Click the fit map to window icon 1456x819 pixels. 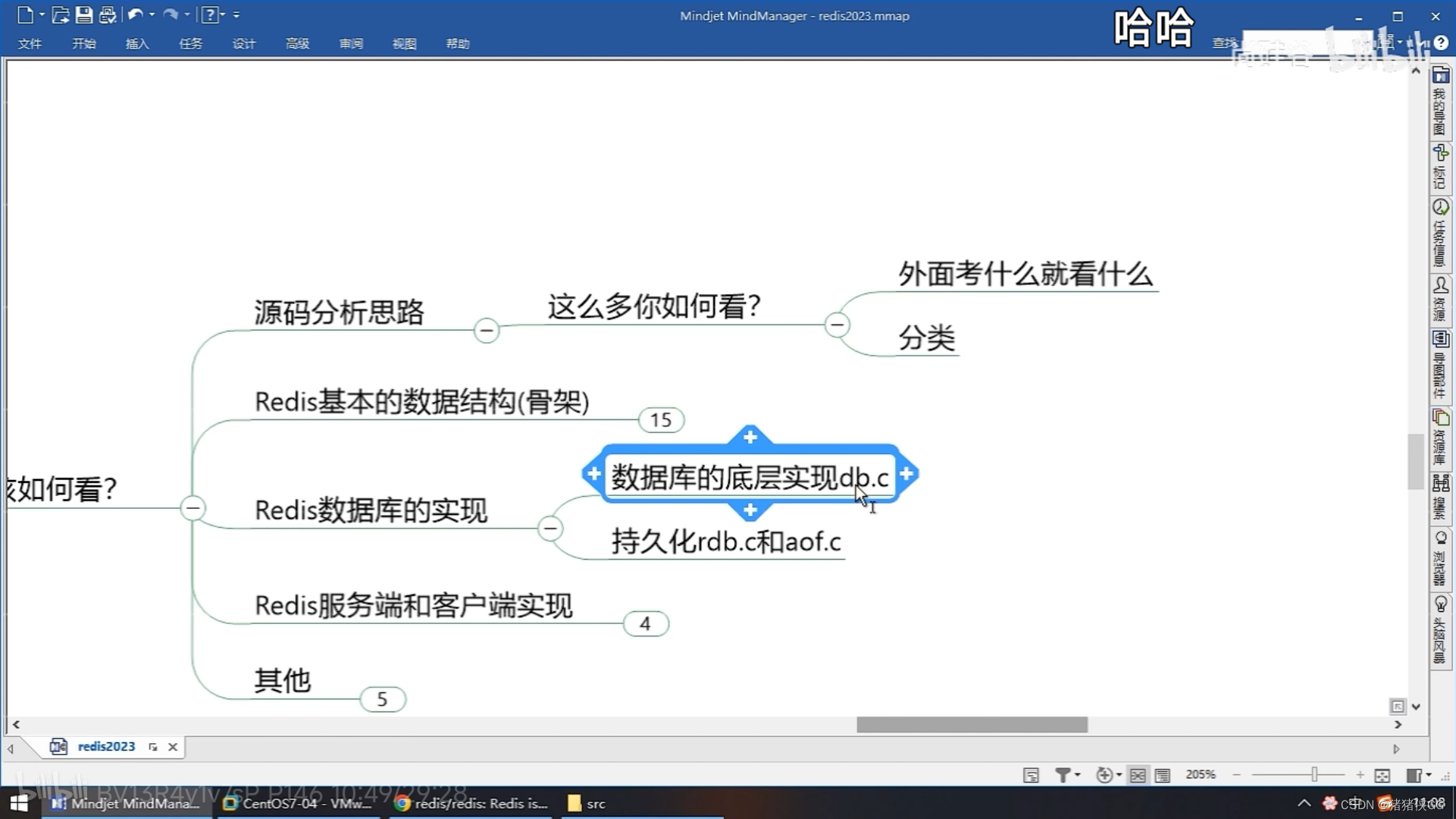click(1382, 775)
